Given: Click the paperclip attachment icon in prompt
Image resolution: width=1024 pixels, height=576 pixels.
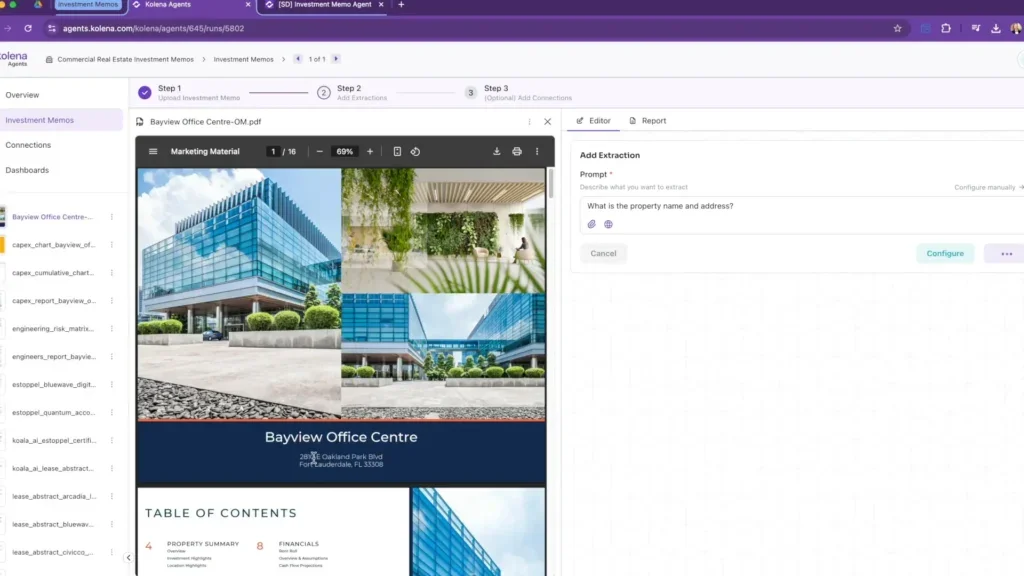Looking at the screenshot, I should 591,224.
